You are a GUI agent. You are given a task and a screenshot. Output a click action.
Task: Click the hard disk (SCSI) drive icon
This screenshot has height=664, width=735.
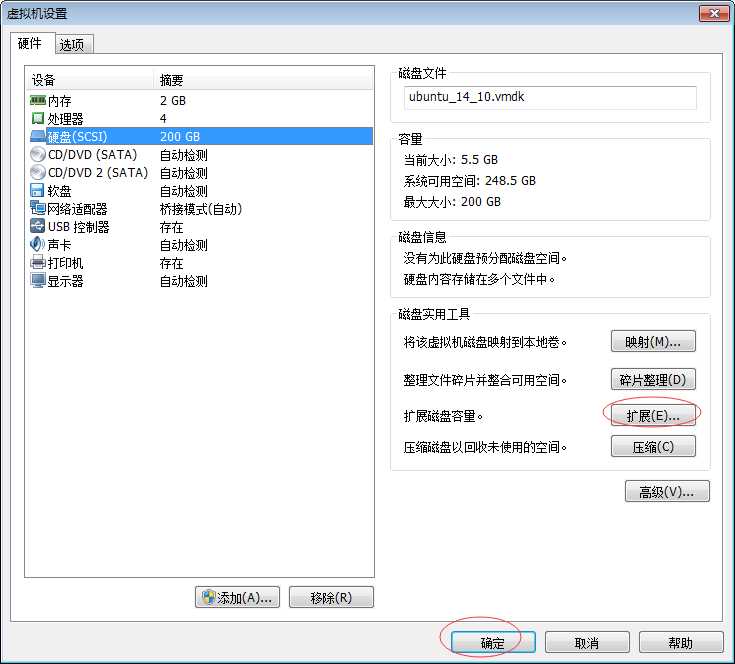click(38, 136)
